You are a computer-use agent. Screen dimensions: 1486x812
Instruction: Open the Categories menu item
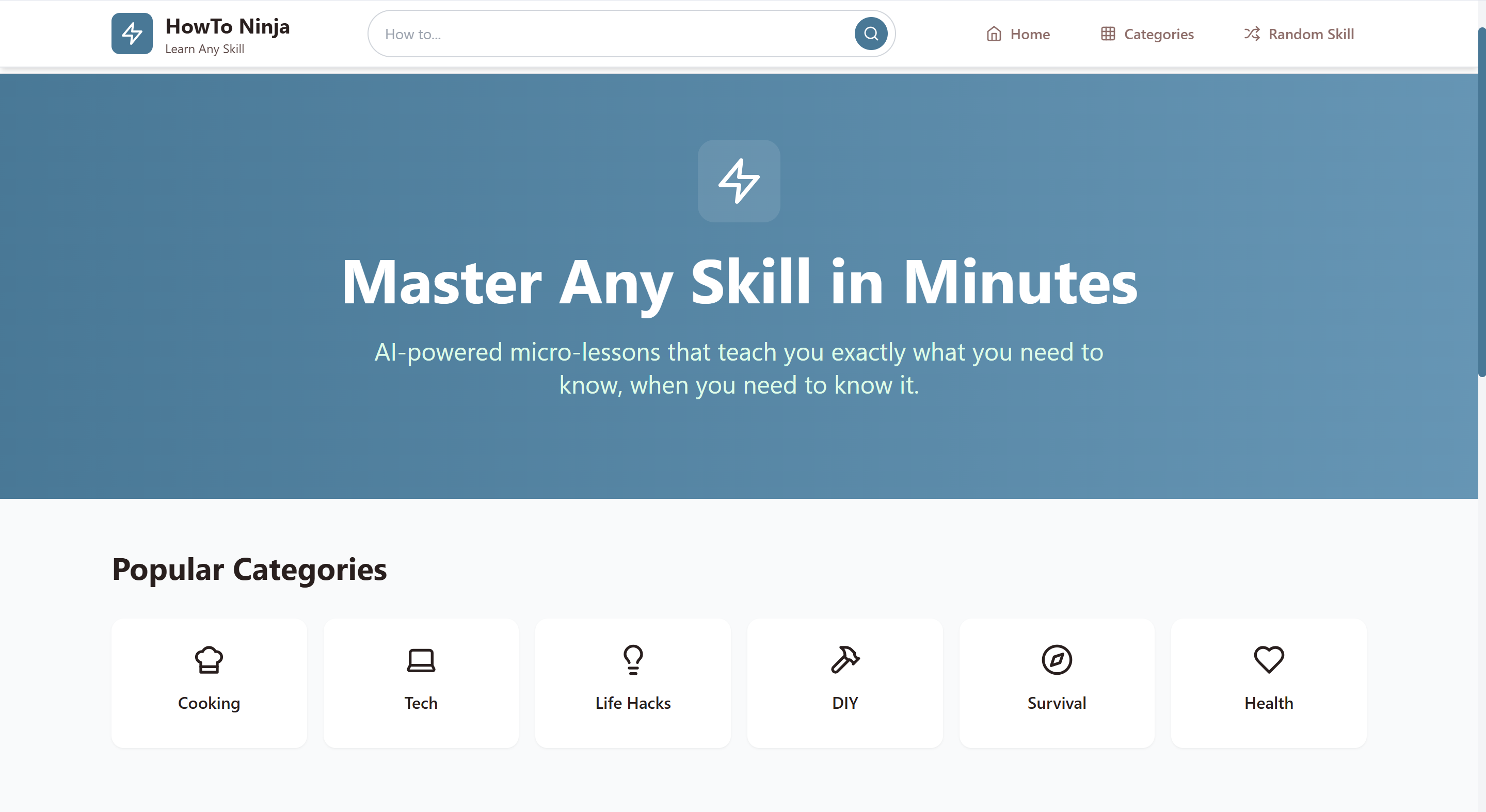[x=1147, y=34]
